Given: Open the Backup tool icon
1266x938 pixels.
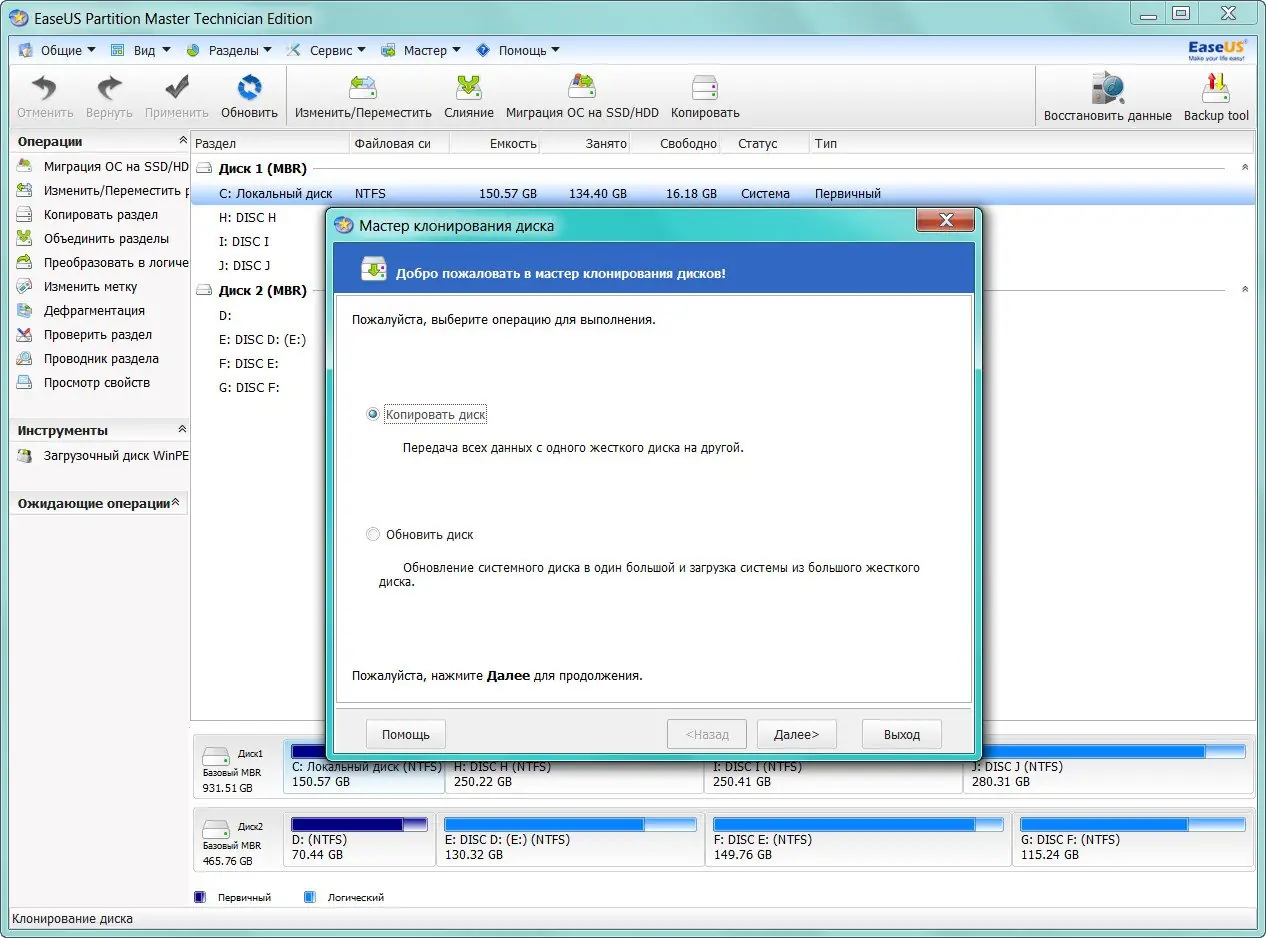Looking at the screenshot, I should pos(1216,89).
